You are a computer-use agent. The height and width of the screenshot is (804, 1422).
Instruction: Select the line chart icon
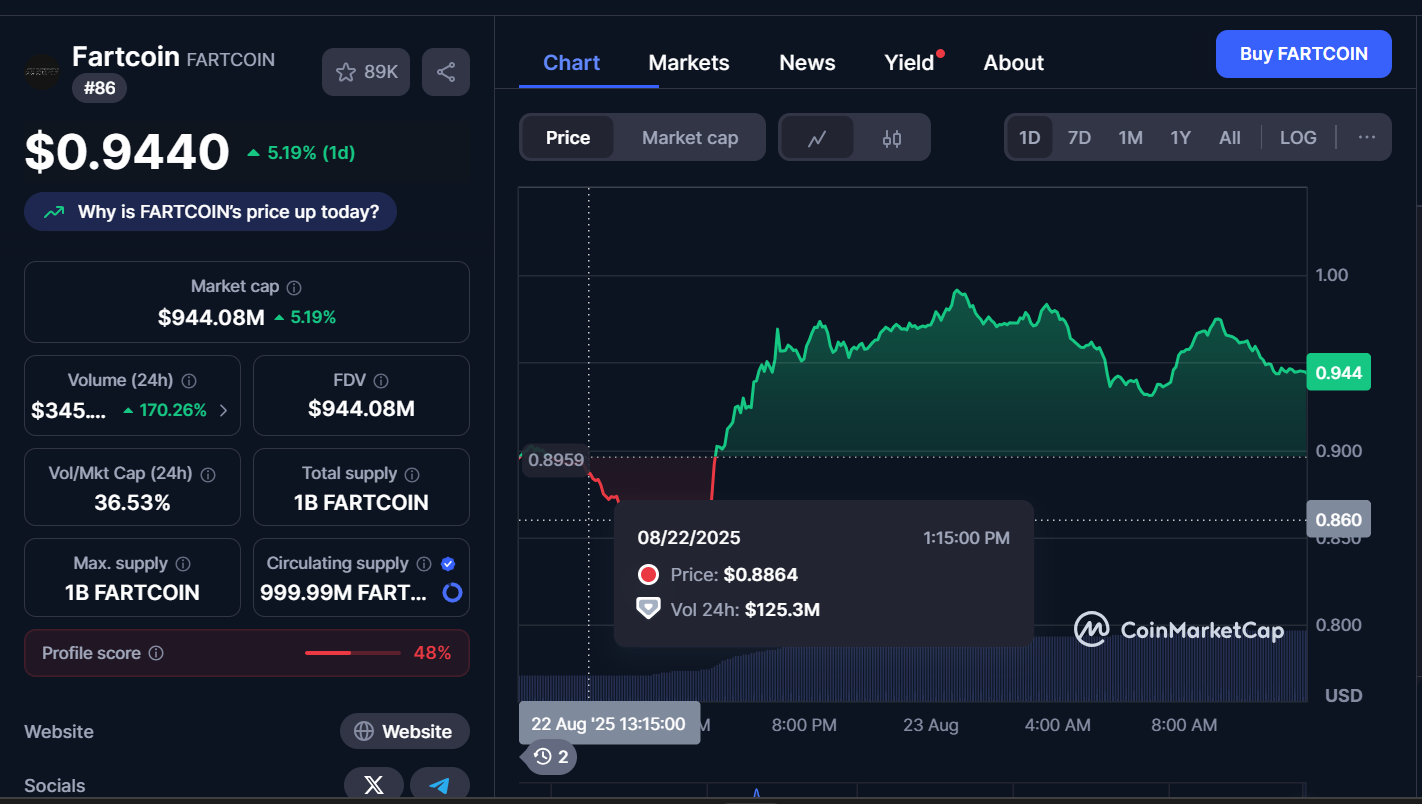click(x=817, y=138)
